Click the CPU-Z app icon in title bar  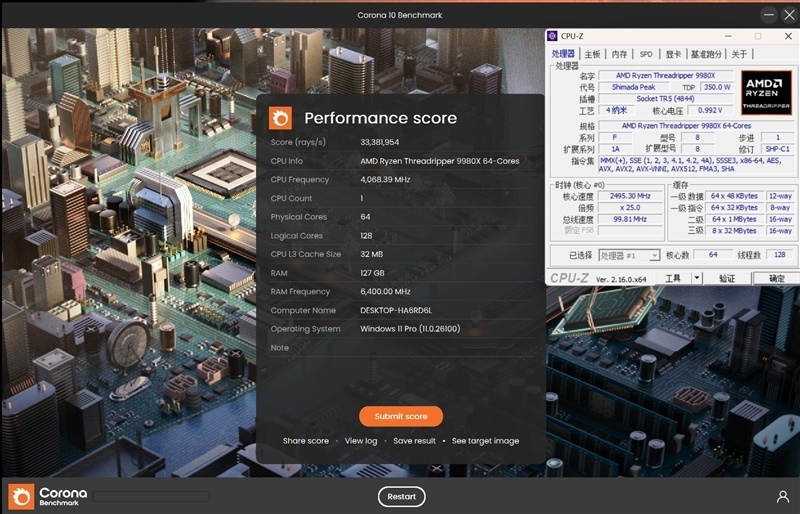[x=553, y=37]
